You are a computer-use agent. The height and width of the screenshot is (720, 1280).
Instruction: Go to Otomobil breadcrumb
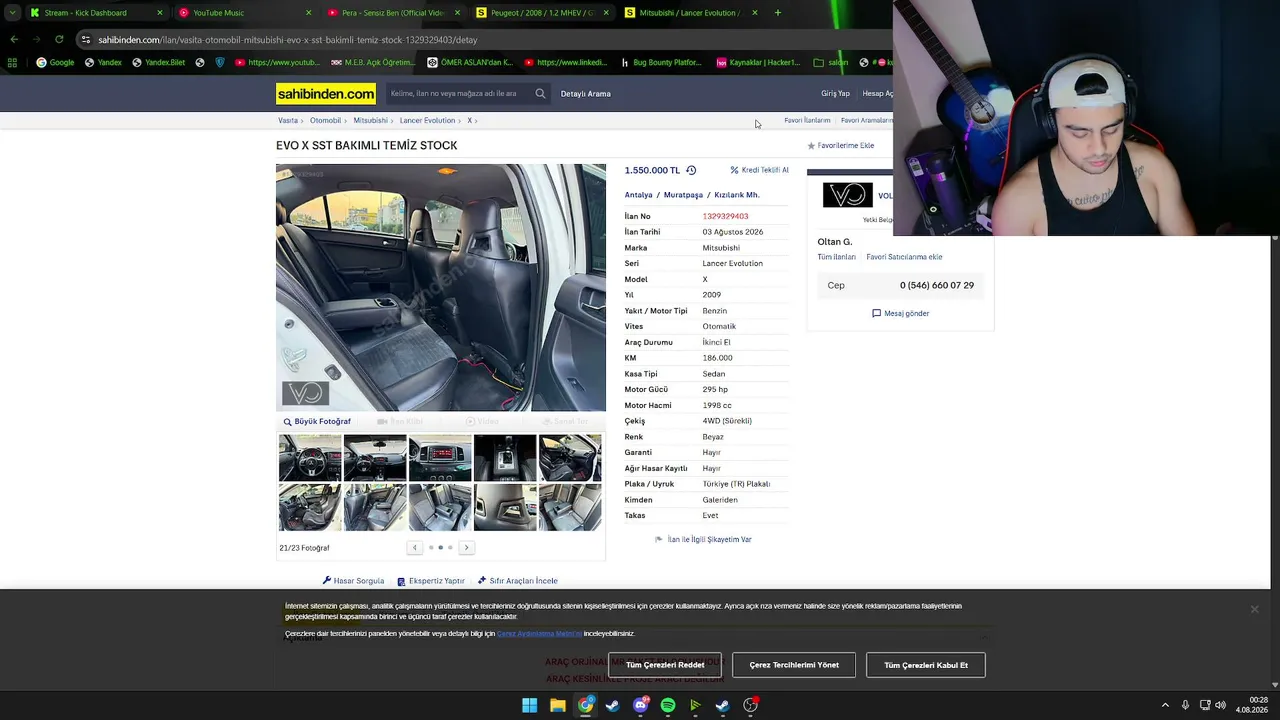tap(325, 120)
